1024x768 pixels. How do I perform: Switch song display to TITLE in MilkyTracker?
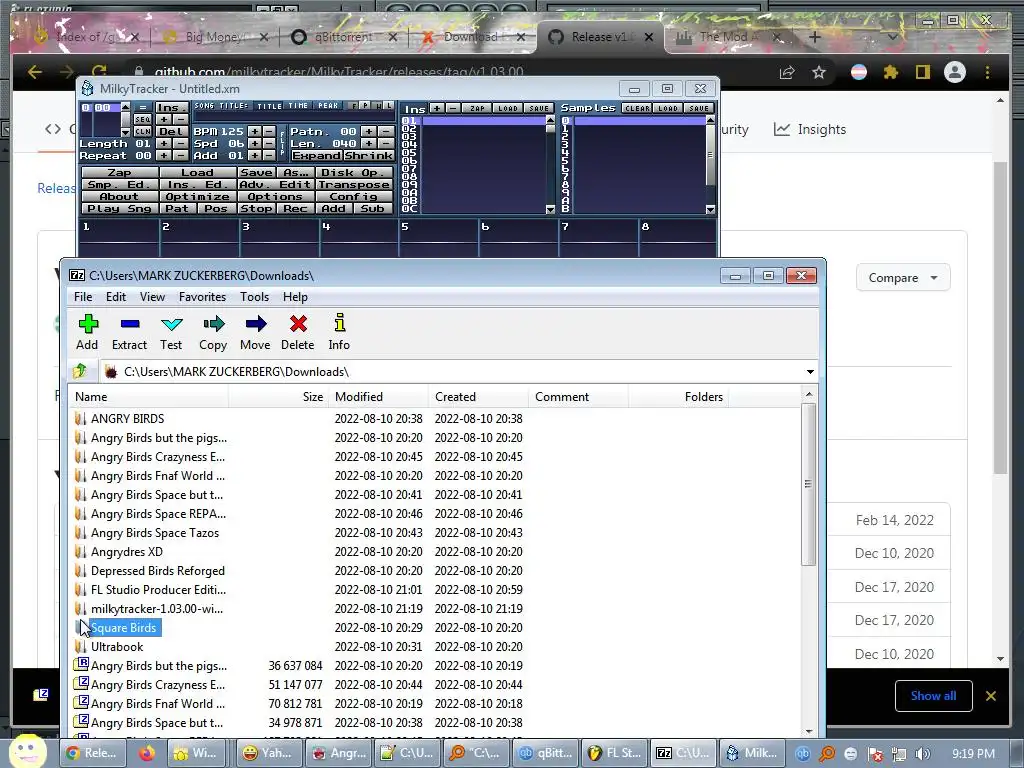[269, 106]
